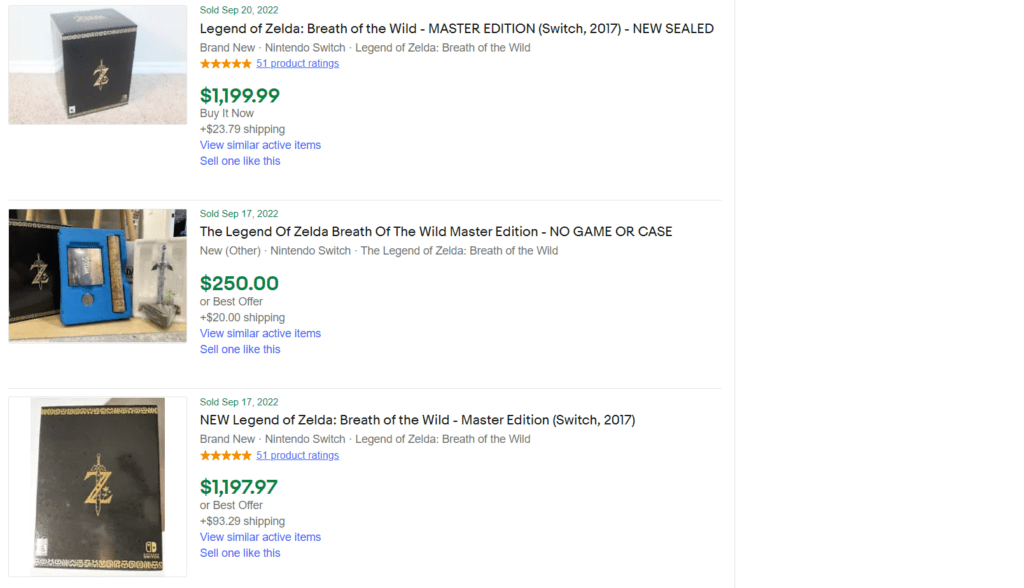
Task: Click View similar active items under the $250.00 listing
Action: [x=260, y=333]
